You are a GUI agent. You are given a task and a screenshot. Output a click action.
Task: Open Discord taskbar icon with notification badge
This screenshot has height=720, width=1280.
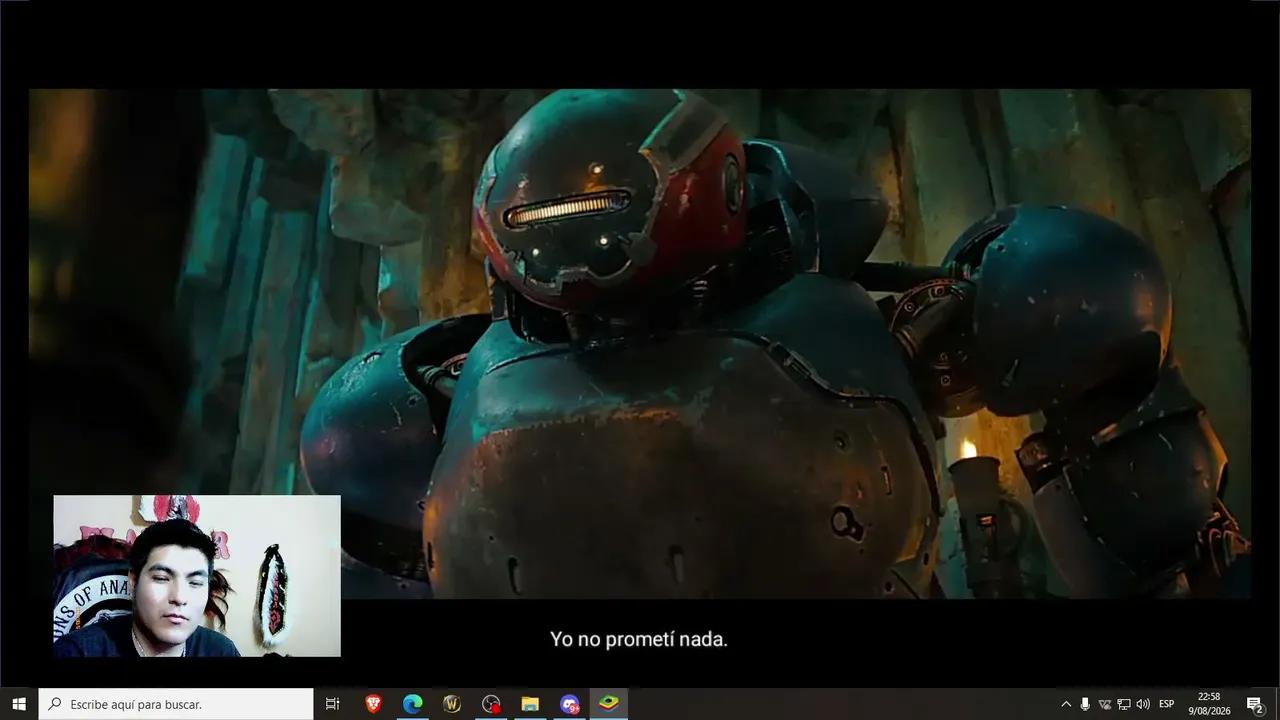pos(569,704)
